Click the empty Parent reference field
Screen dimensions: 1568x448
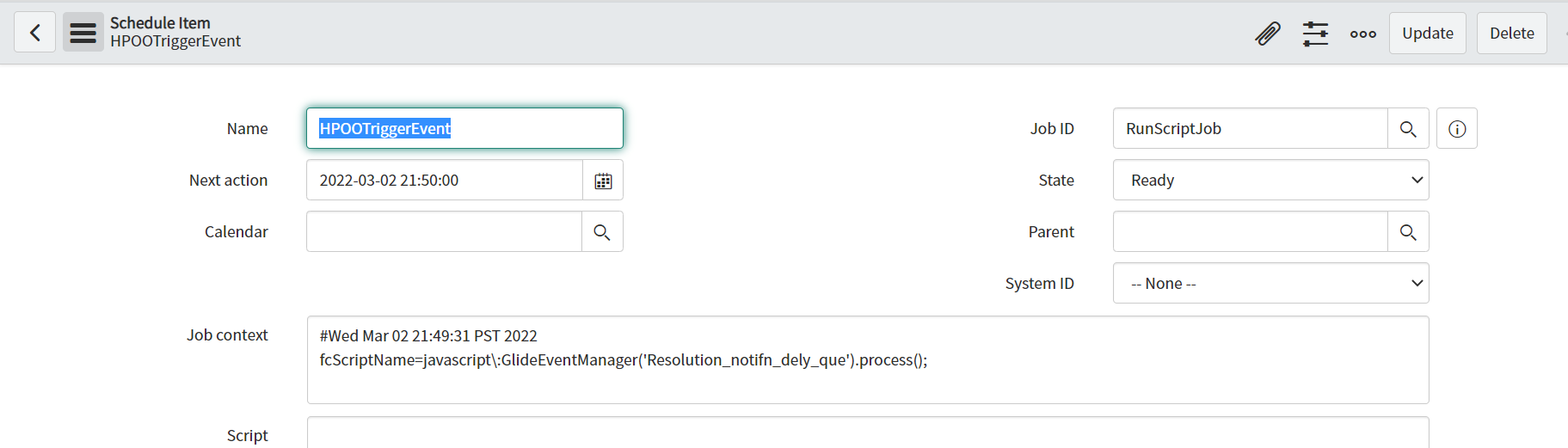pos(1251,232)
